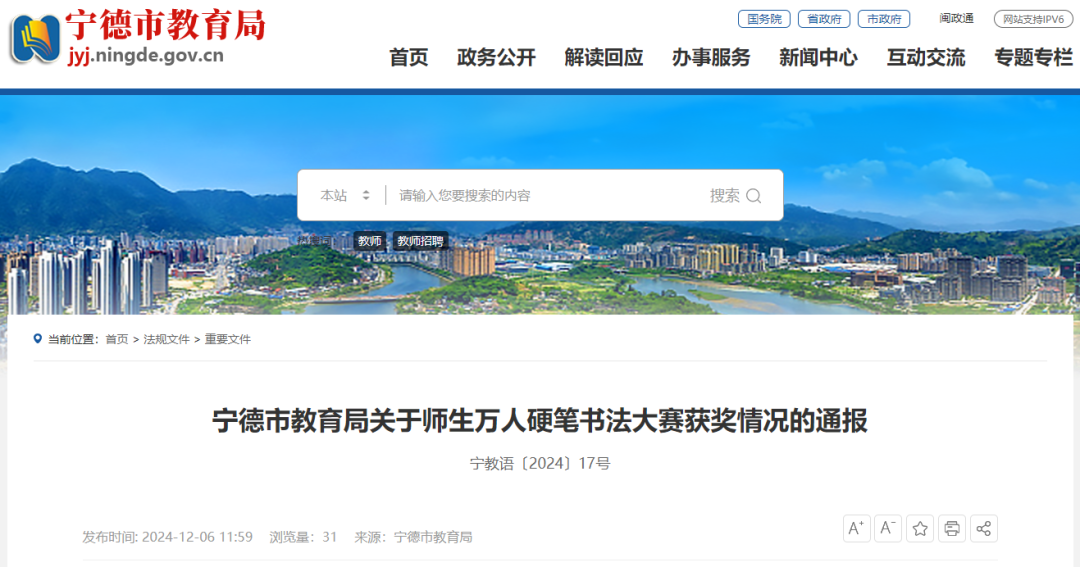Click the 宁德市教育局 logo emblem
Viewport: 1080px width, 567px height.
click(35, 39)
